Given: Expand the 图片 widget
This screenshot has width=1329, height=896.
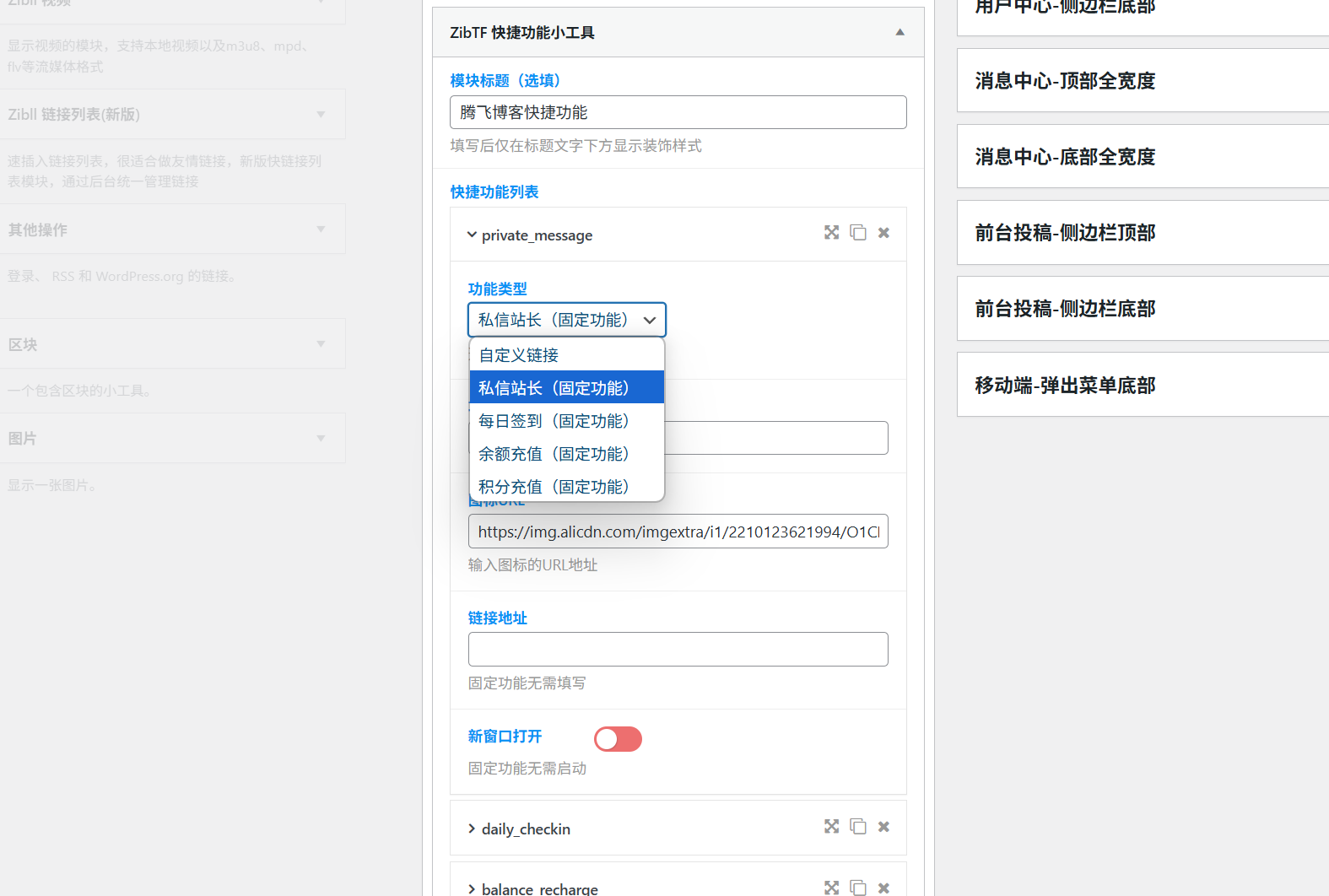Looking at the screenshot, I should click(321, 438).
